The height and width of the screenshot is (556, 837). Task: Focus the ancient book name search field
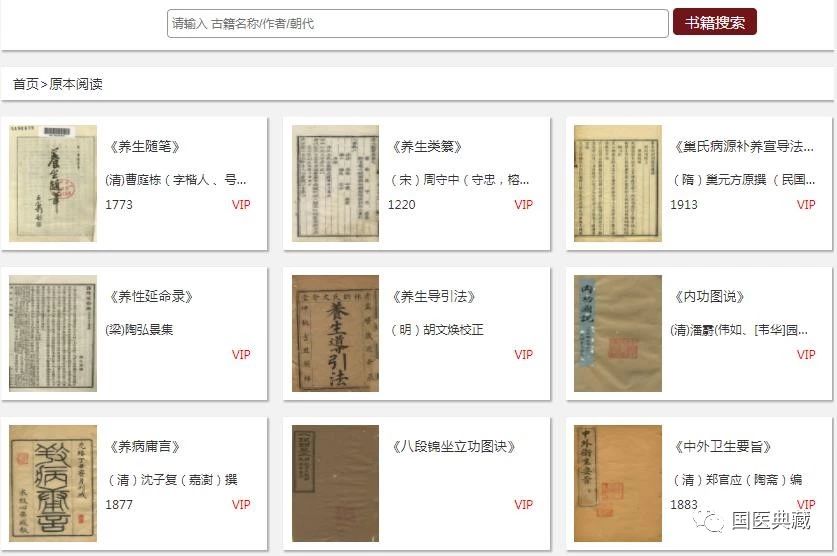[x=417, y=23]
